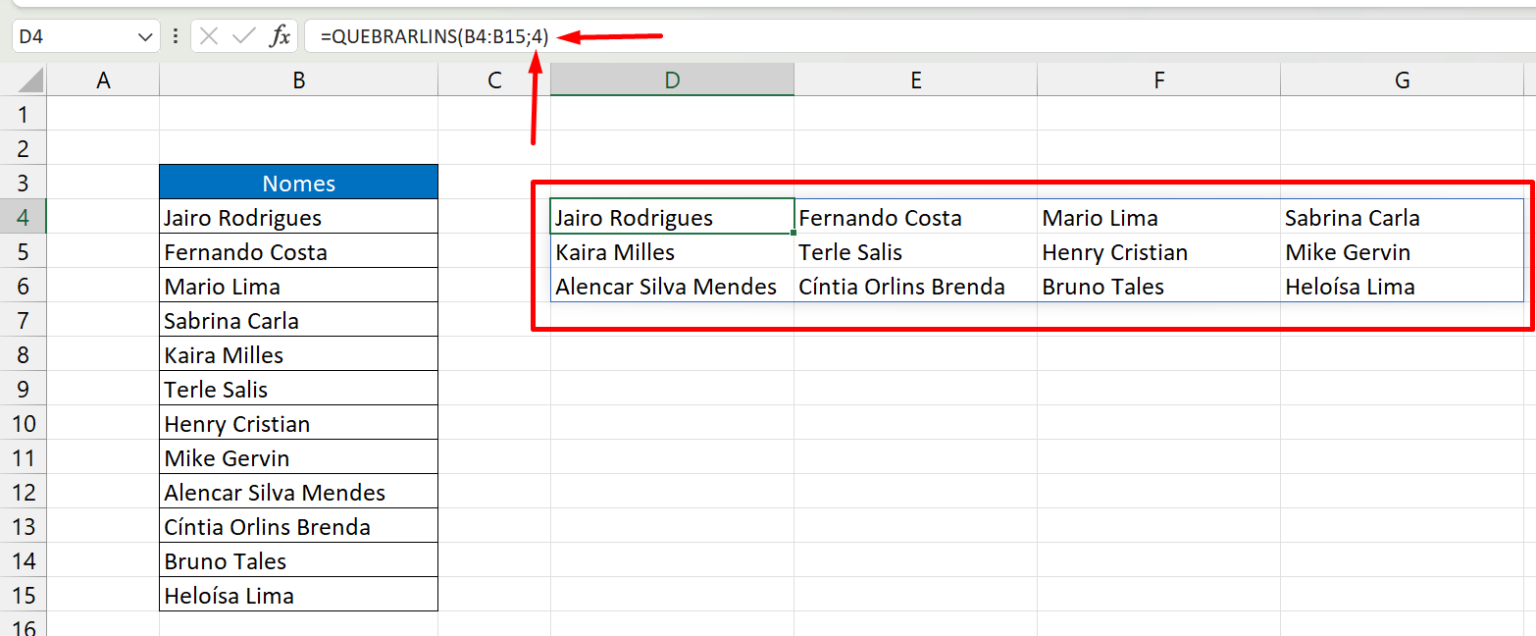Select column G header
This screenshot has width=1536, height=636.
[1401, 79]
